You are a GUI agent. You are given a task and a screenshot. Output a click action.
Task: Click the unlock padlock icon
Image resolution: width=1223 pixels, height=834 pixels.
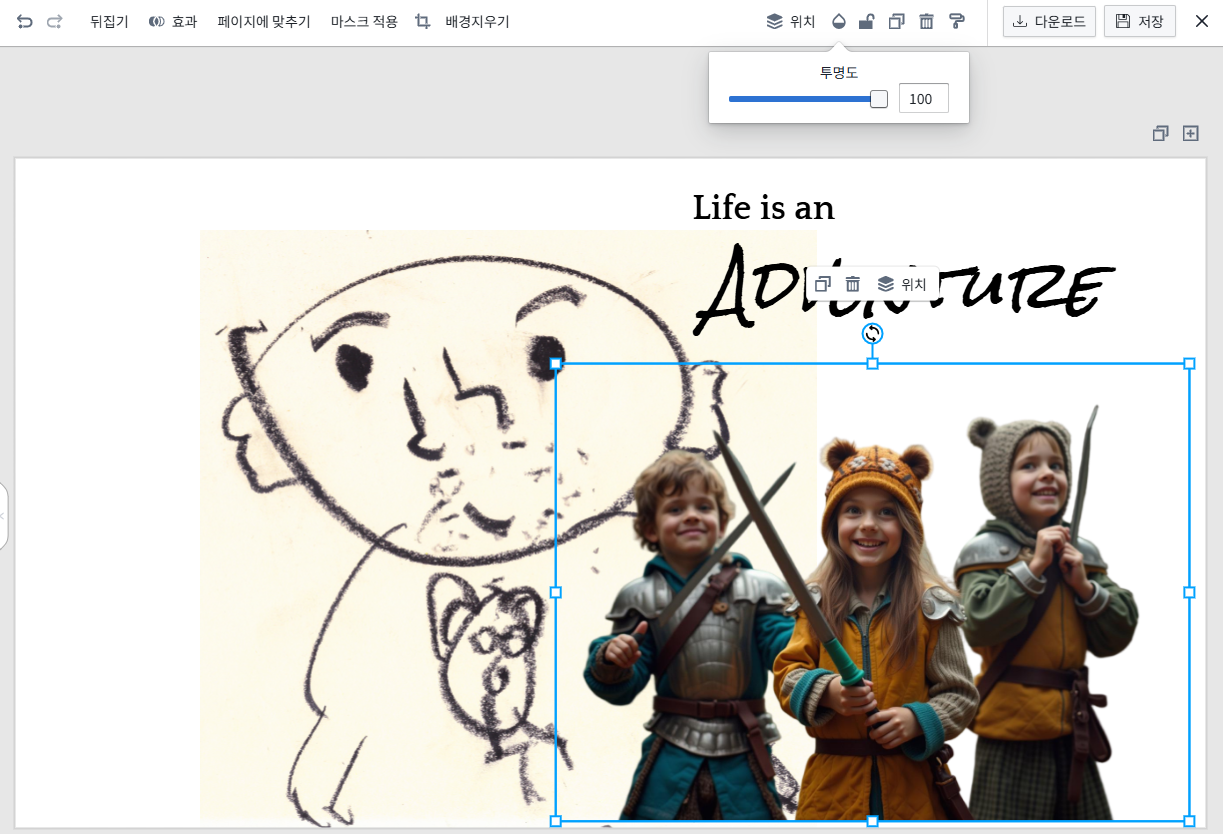click(x=867, y=20)
